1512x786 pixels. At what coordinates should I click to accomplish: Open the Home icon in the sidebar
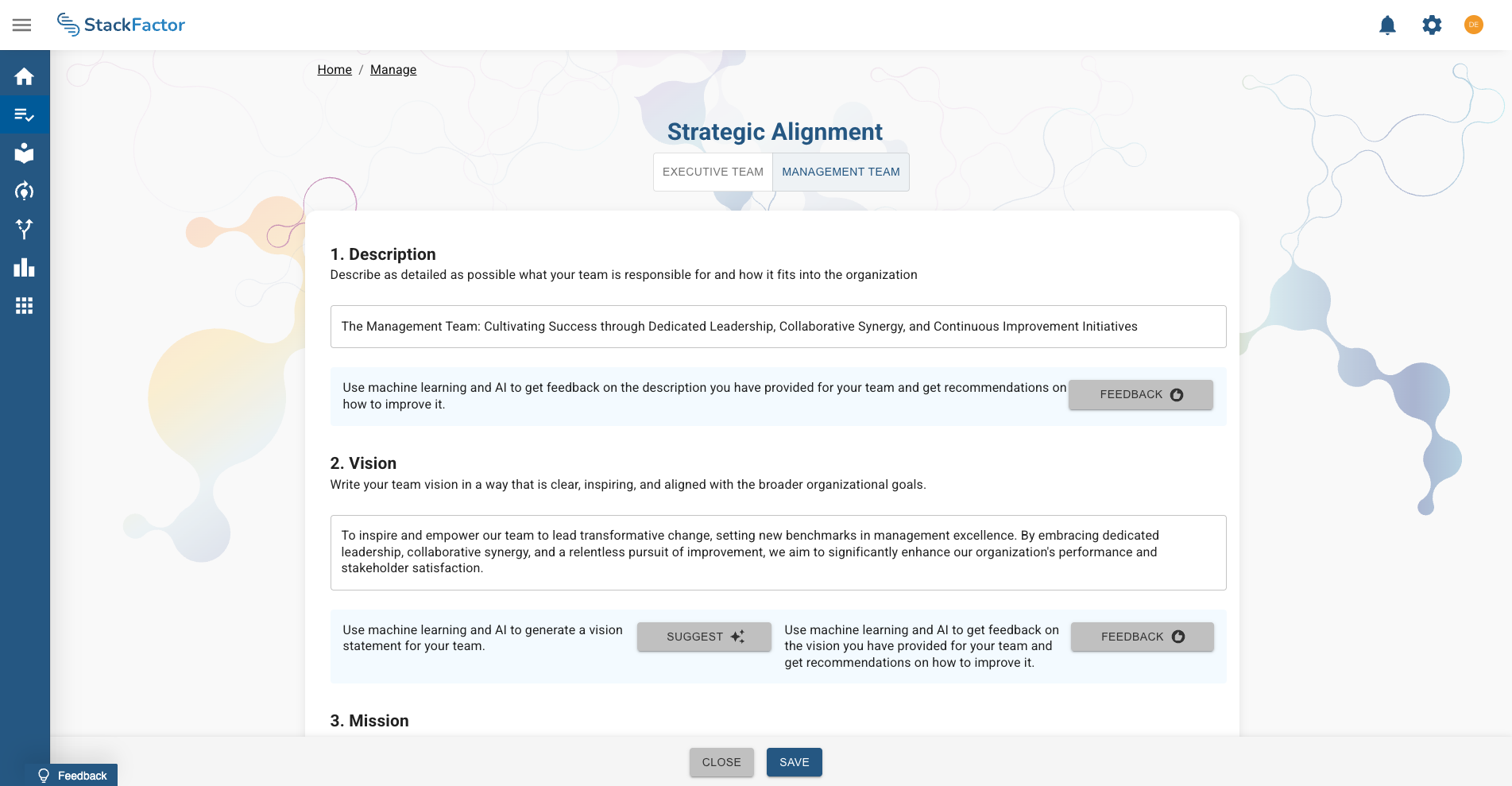click(x=25, y=76)
